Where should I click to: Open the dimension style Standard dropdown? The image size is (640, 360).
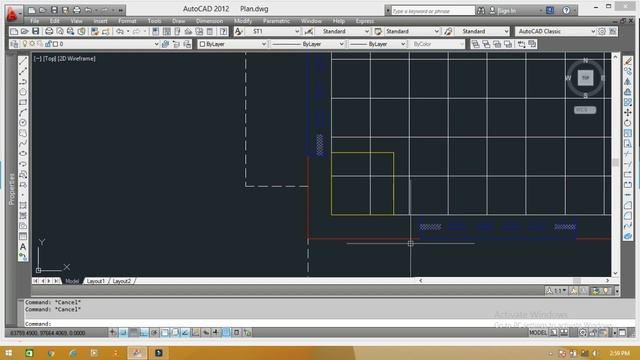(342, 31)
